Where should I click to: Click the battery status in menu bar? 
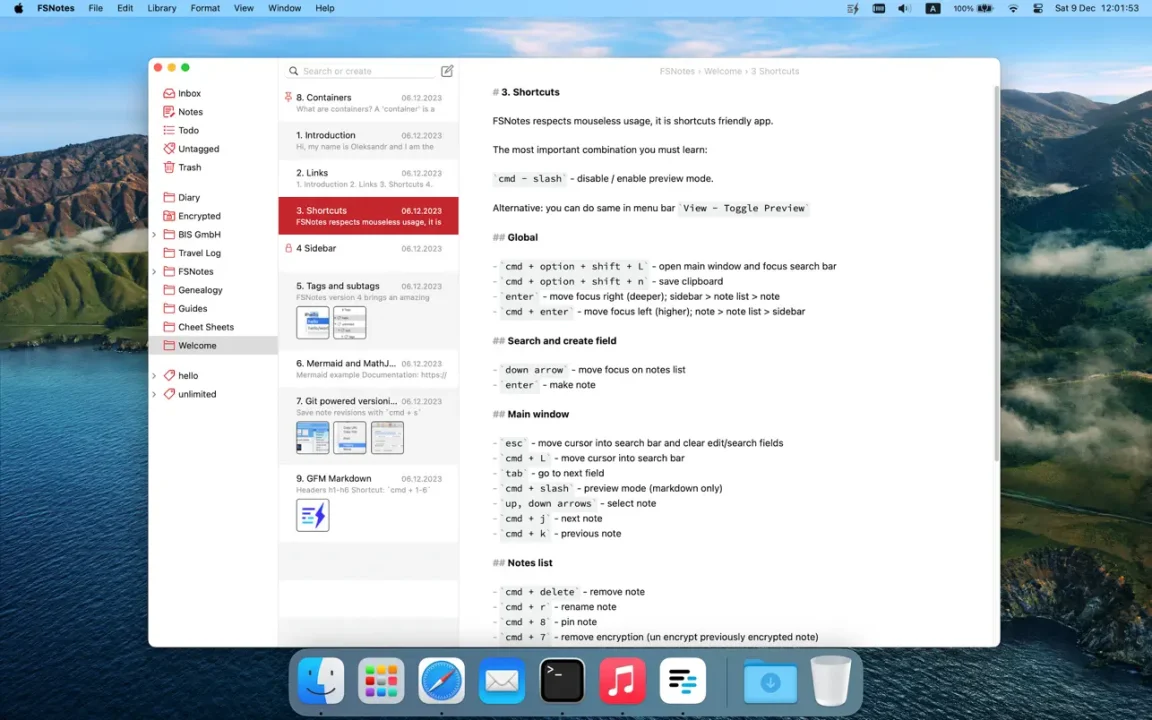973,8
